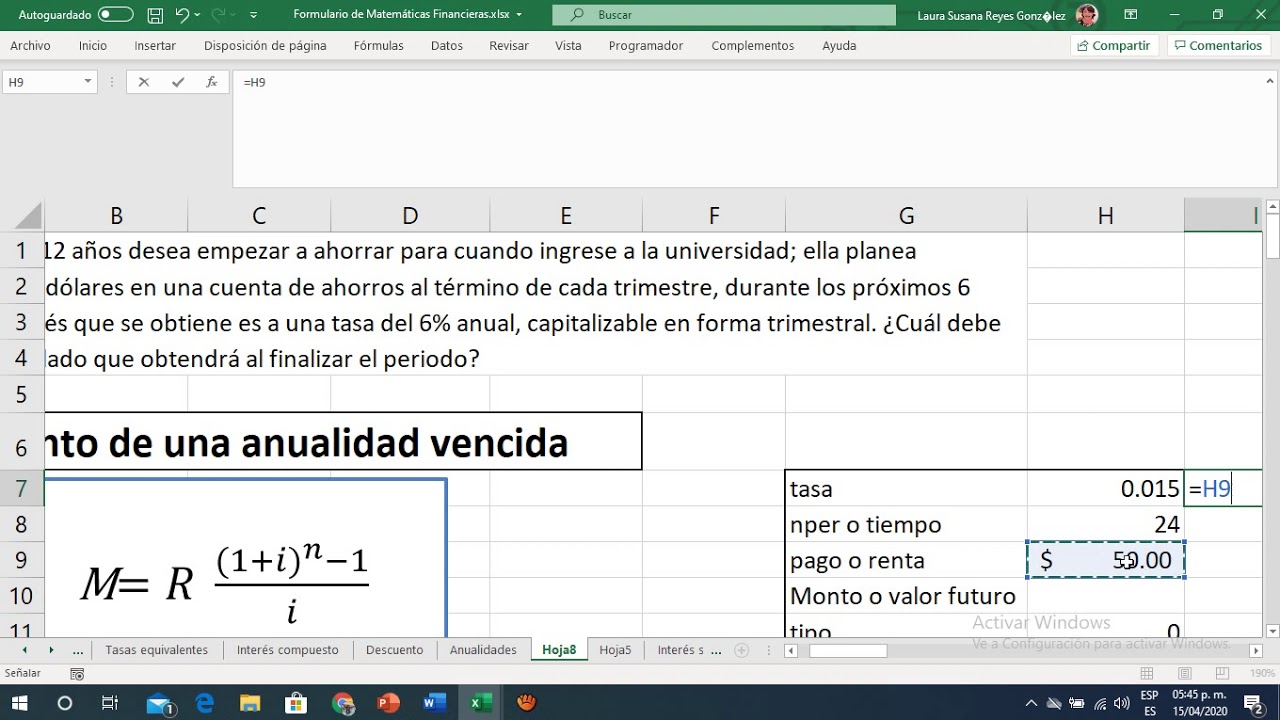The height and width of the screenshot is (720, 1280).
Task: Open the Comentarios pane button
Action: pos(1219,46)
